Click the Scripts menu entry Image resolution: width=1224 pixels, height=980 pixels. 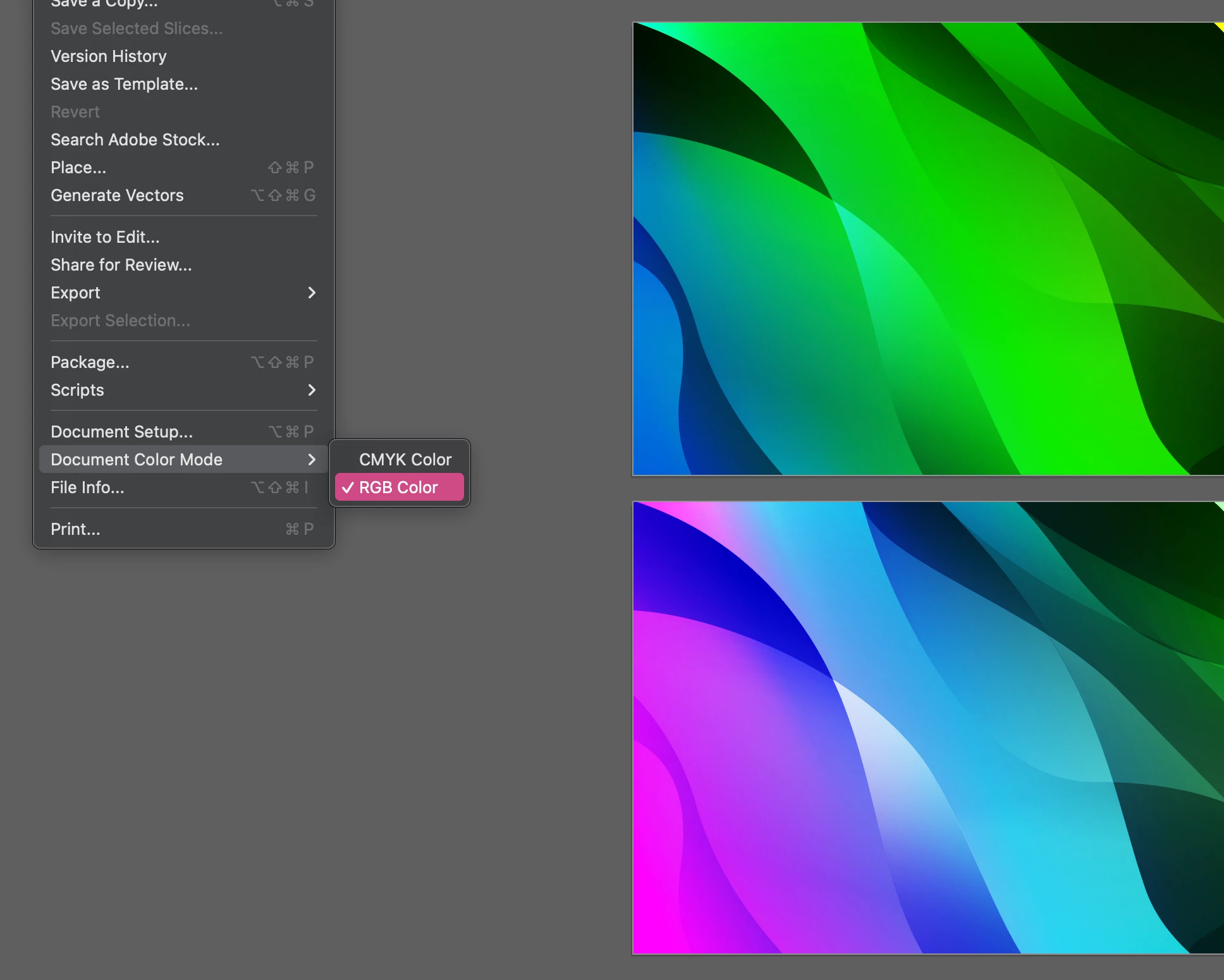coord(77,390)
